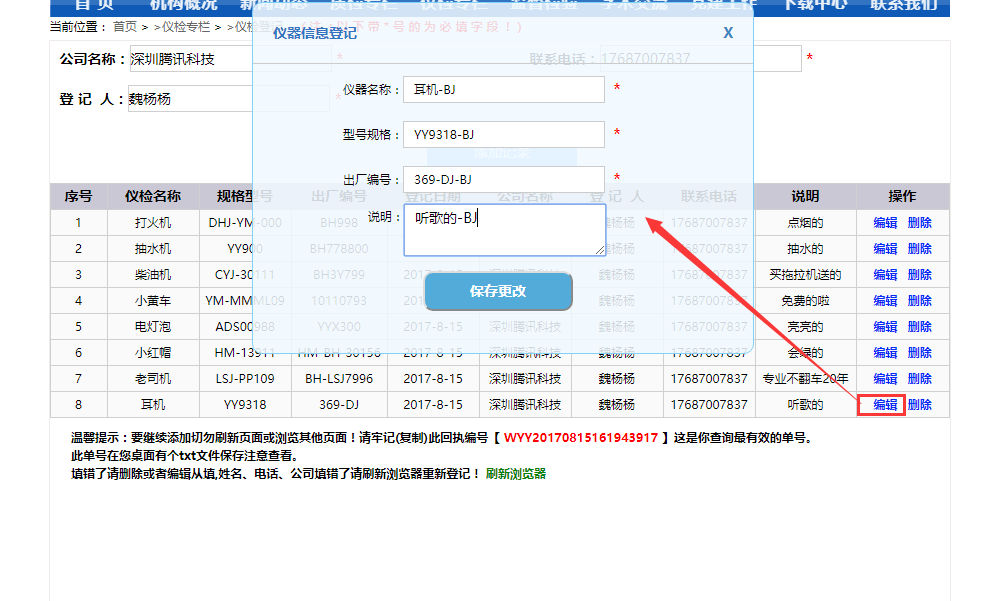Click the 打火机 name cell
The width and height of the screenshot is (988, 601).
pos(153,222)
